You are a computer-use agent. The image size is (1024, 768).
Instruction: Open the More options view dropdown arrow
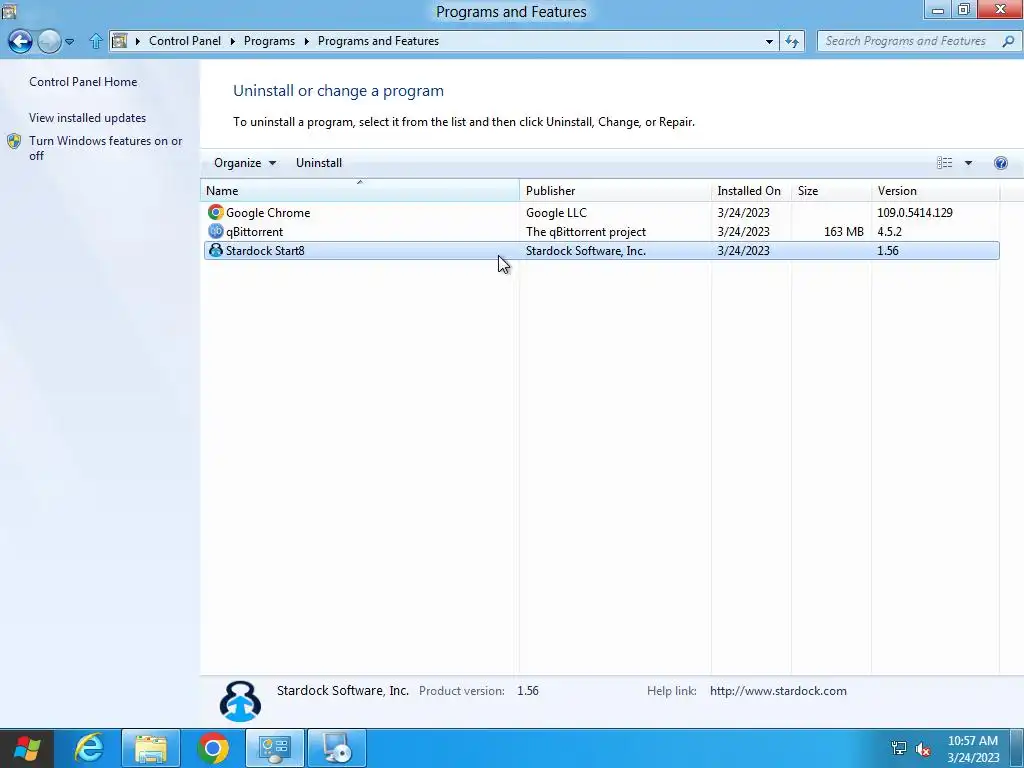(x=968, y=163)
